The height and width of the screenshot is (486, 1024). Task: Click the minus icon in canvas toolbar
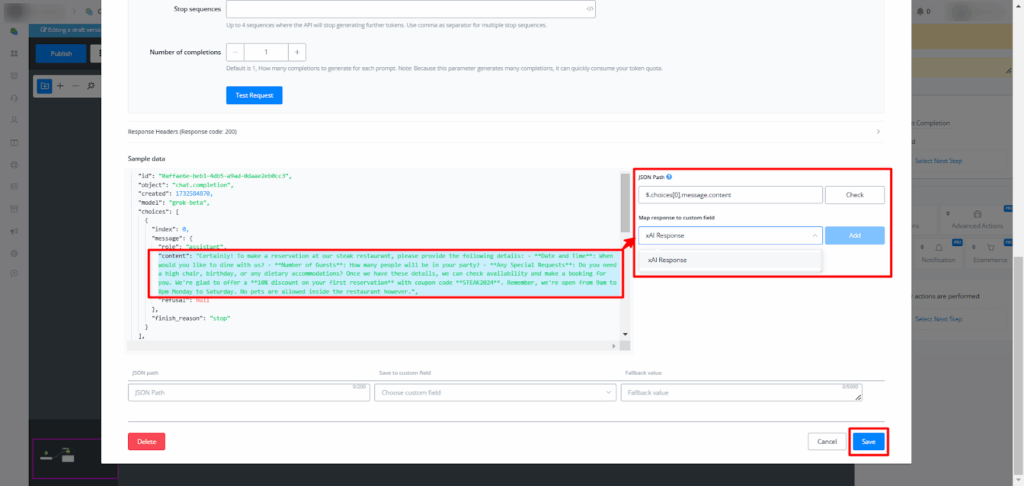(75, 86)
